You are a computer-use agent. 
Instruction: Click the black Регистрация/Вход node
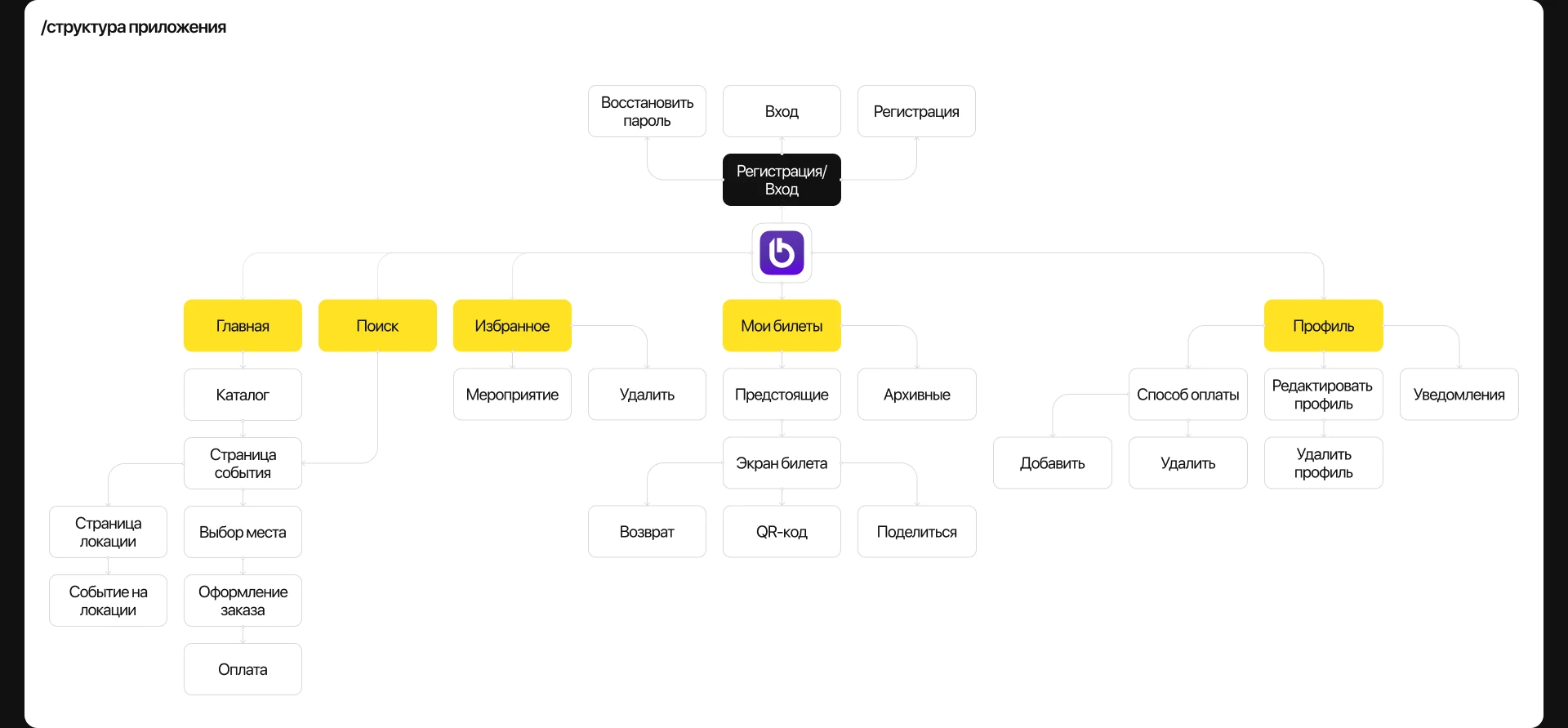pos(782,180)
